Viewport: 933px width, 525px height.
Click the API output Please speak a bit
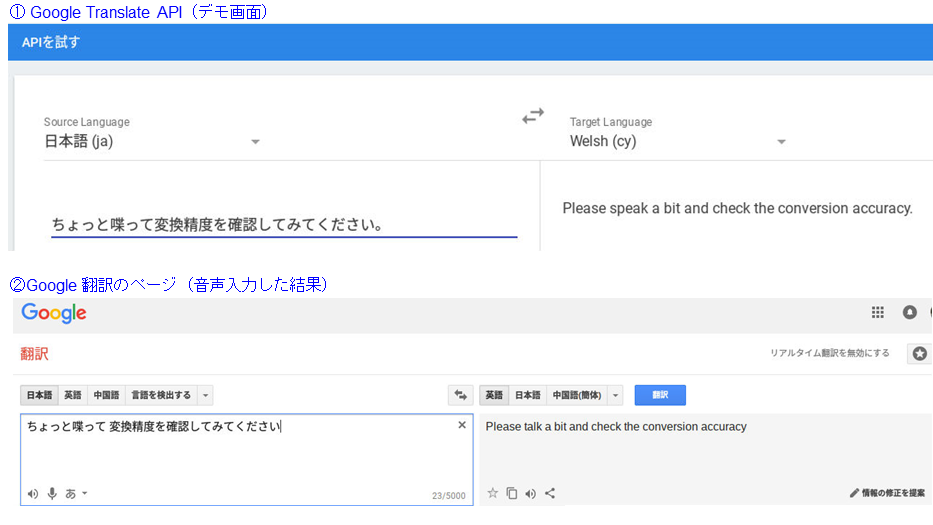pos(737,208)
